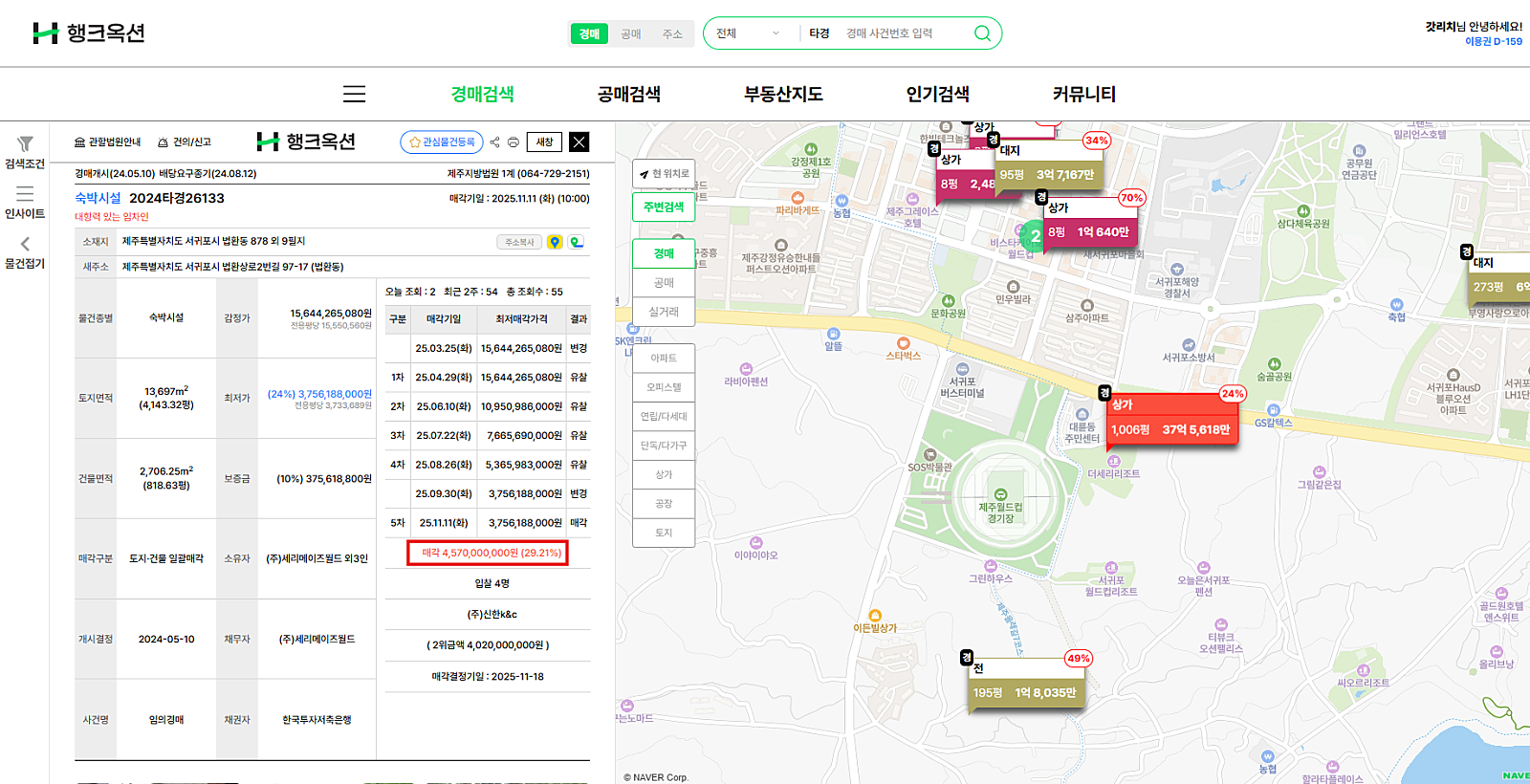Open the 커뮤니티 menu tab

[x=1084, y=94]
